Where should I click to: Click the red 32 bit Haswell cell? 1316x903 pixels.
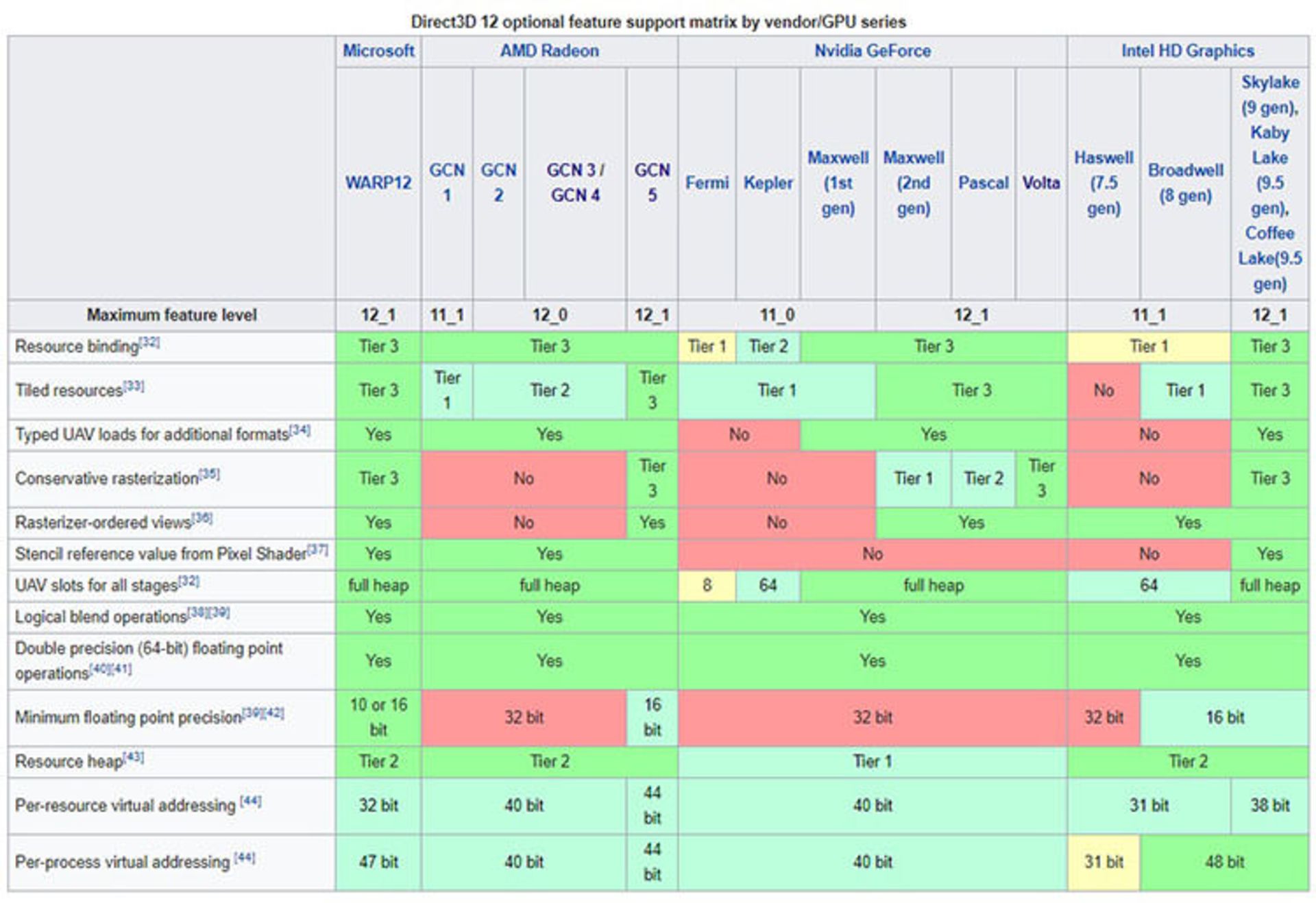click(x=1104, y=717)
